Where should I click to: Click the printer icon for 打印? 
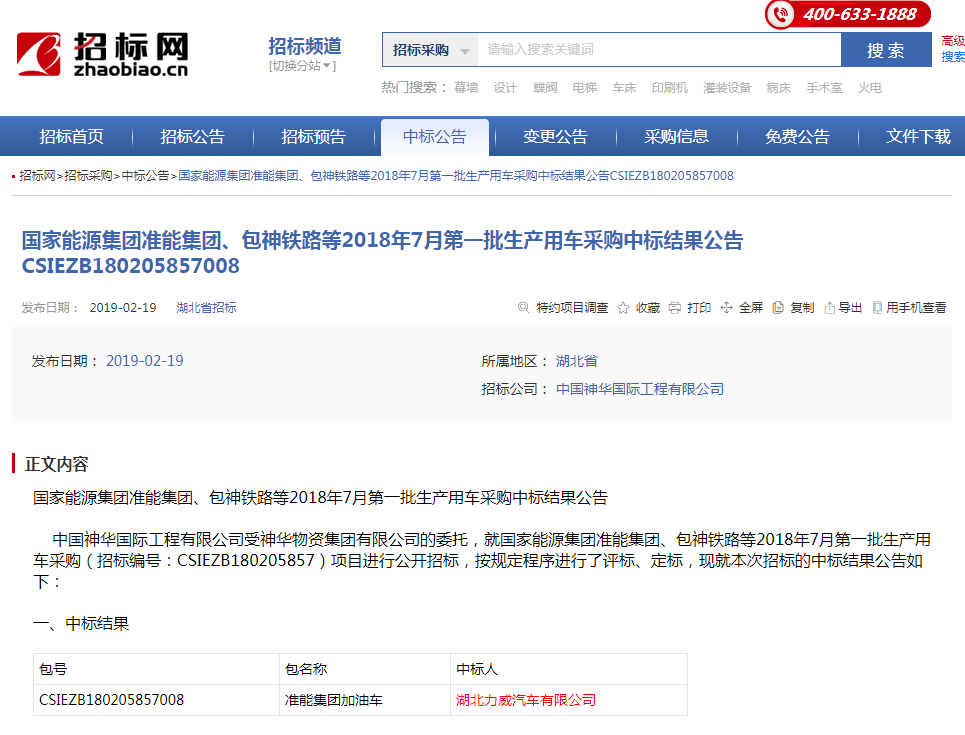click(675, 307)
